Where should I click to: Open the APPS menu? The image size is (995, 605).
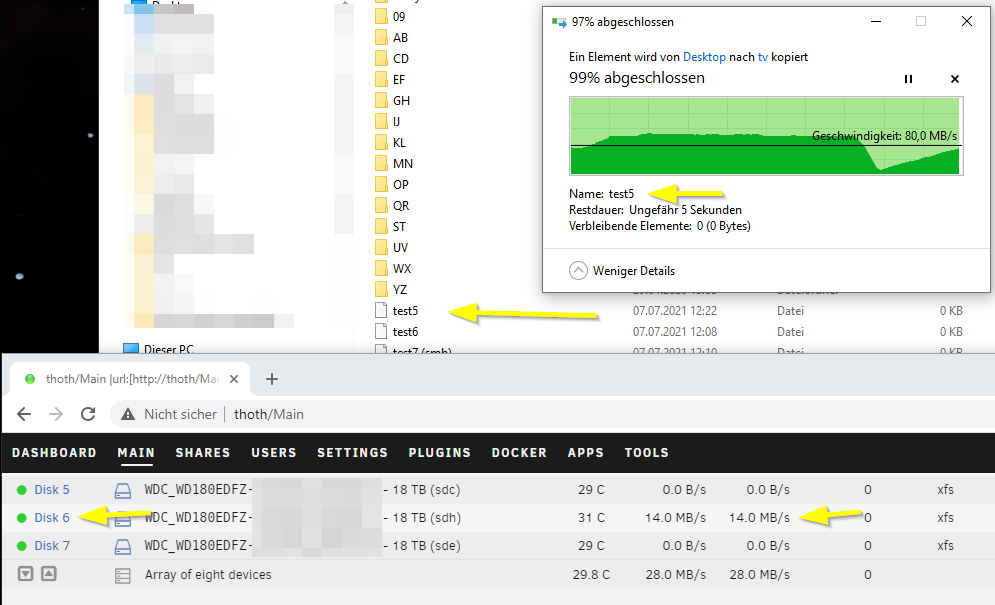coord(586,453)
